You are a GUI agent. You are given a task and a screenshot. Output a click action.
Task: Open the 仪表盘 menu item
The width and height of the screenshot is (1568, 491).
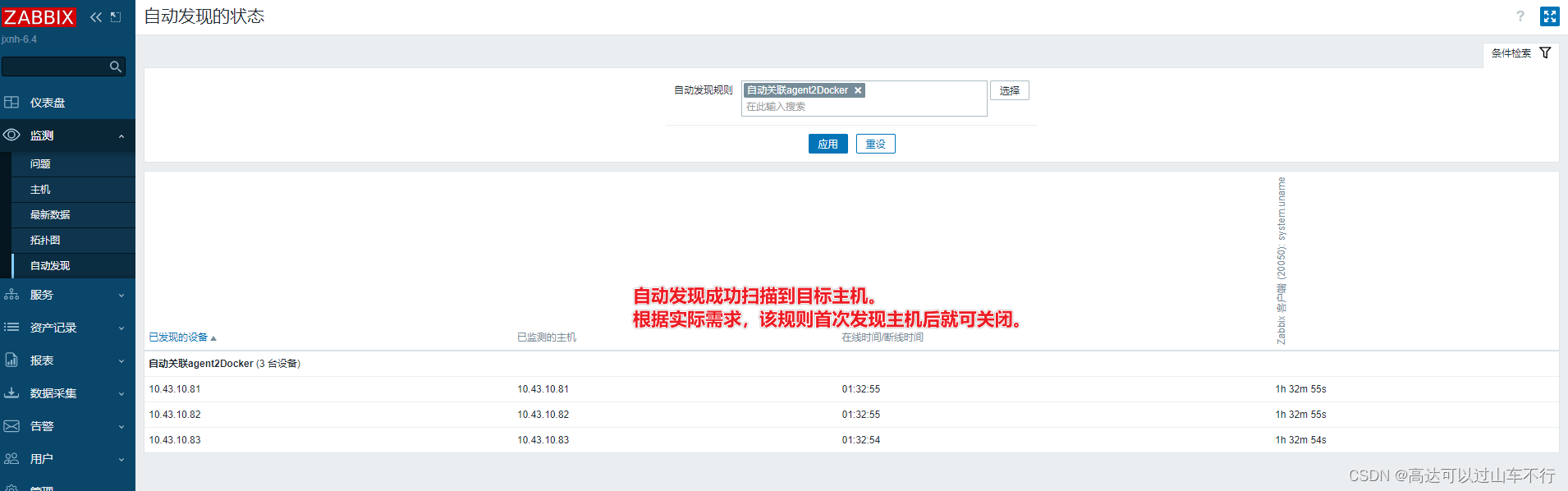click(67, 103)
